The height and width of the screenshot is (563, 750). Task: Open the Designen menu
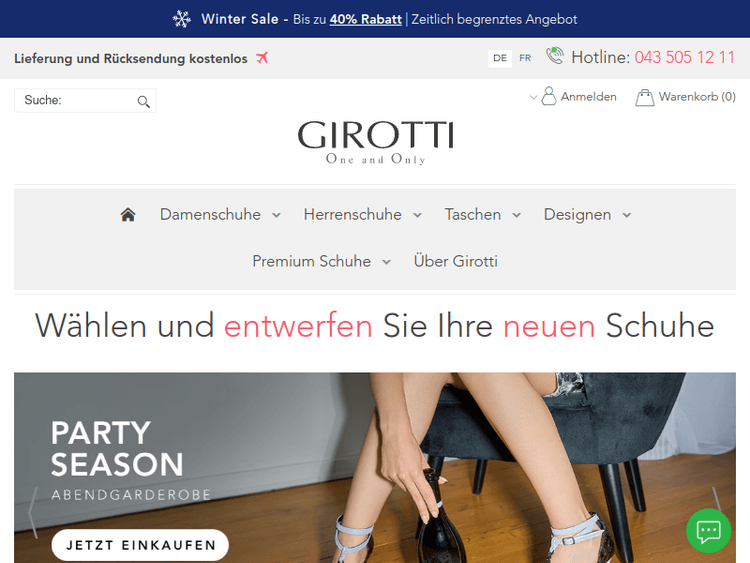tap(577, 215)
